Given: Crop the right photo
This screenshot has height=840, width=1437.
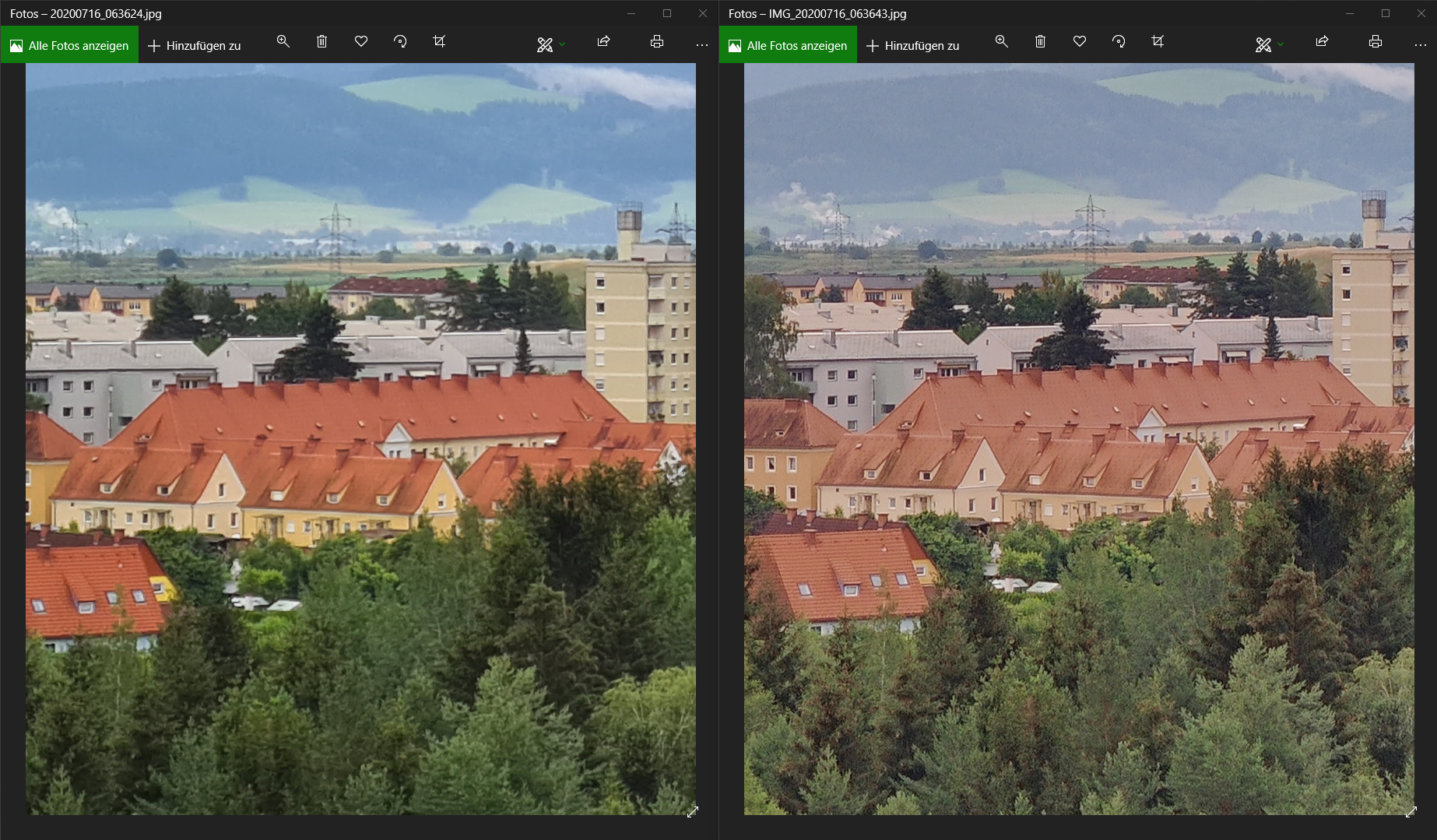Looking at the screenshot, I should tap(1158, 41).
